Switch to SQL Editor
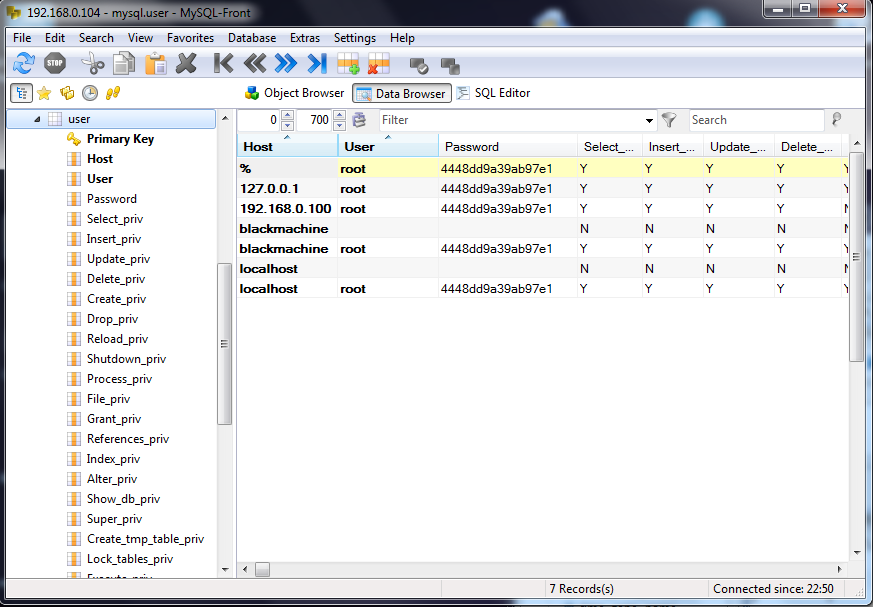The image size is (873, 607). (x=493, y=93)
